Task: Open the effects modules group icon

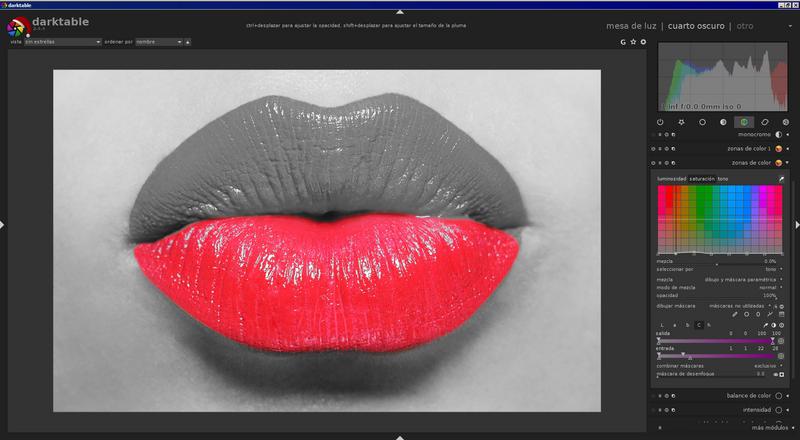Action: [x=785, y=122]
